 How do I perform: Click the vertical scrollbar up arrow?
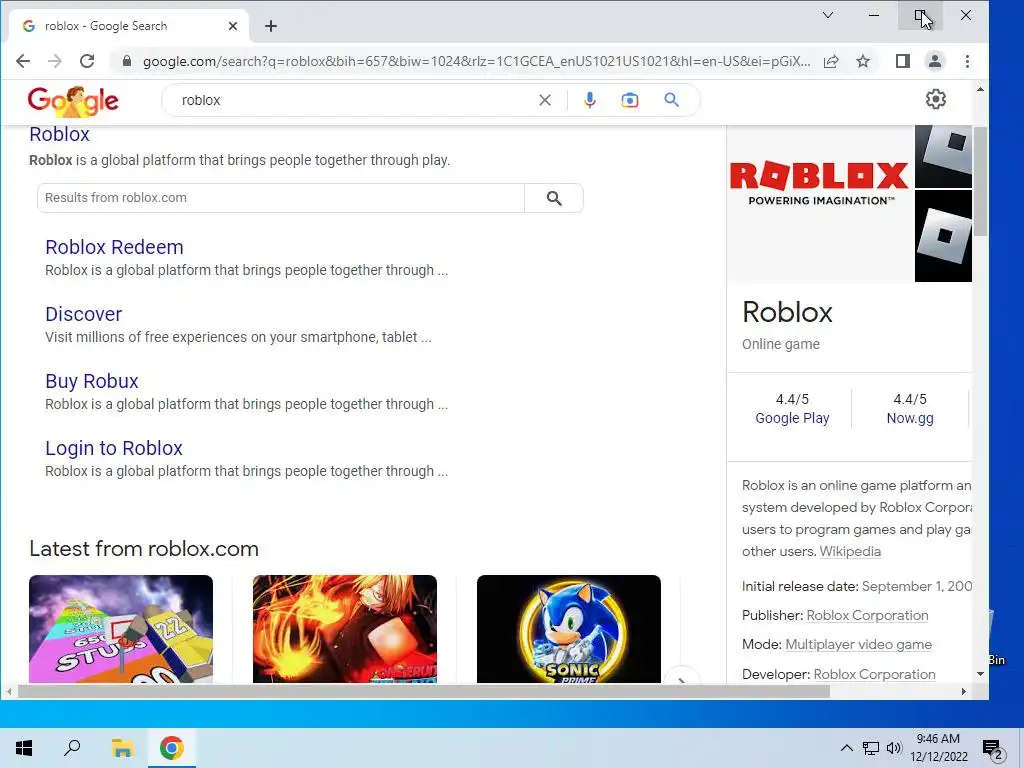coord(980,89)
